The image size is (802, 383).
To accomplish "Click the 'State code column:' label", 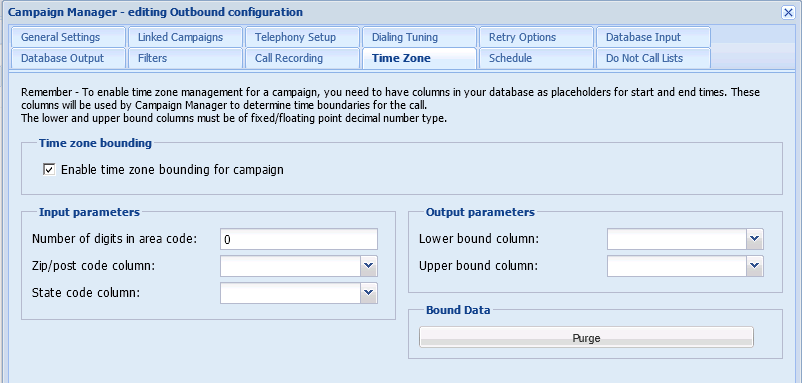I will click(86, 293).
